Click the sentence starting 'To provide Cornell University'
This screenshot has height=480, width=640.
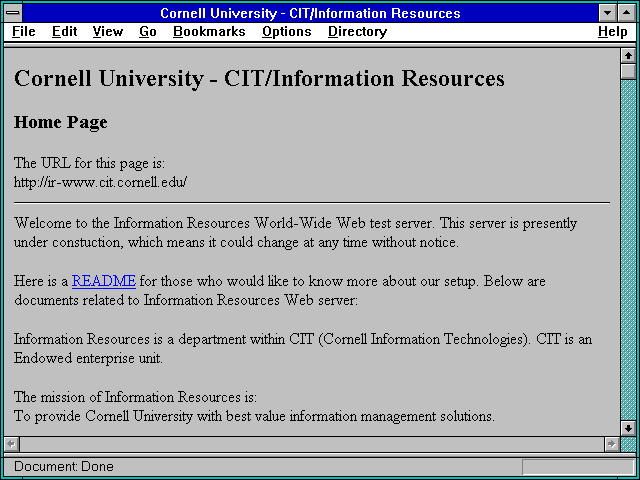pos(254,417)
